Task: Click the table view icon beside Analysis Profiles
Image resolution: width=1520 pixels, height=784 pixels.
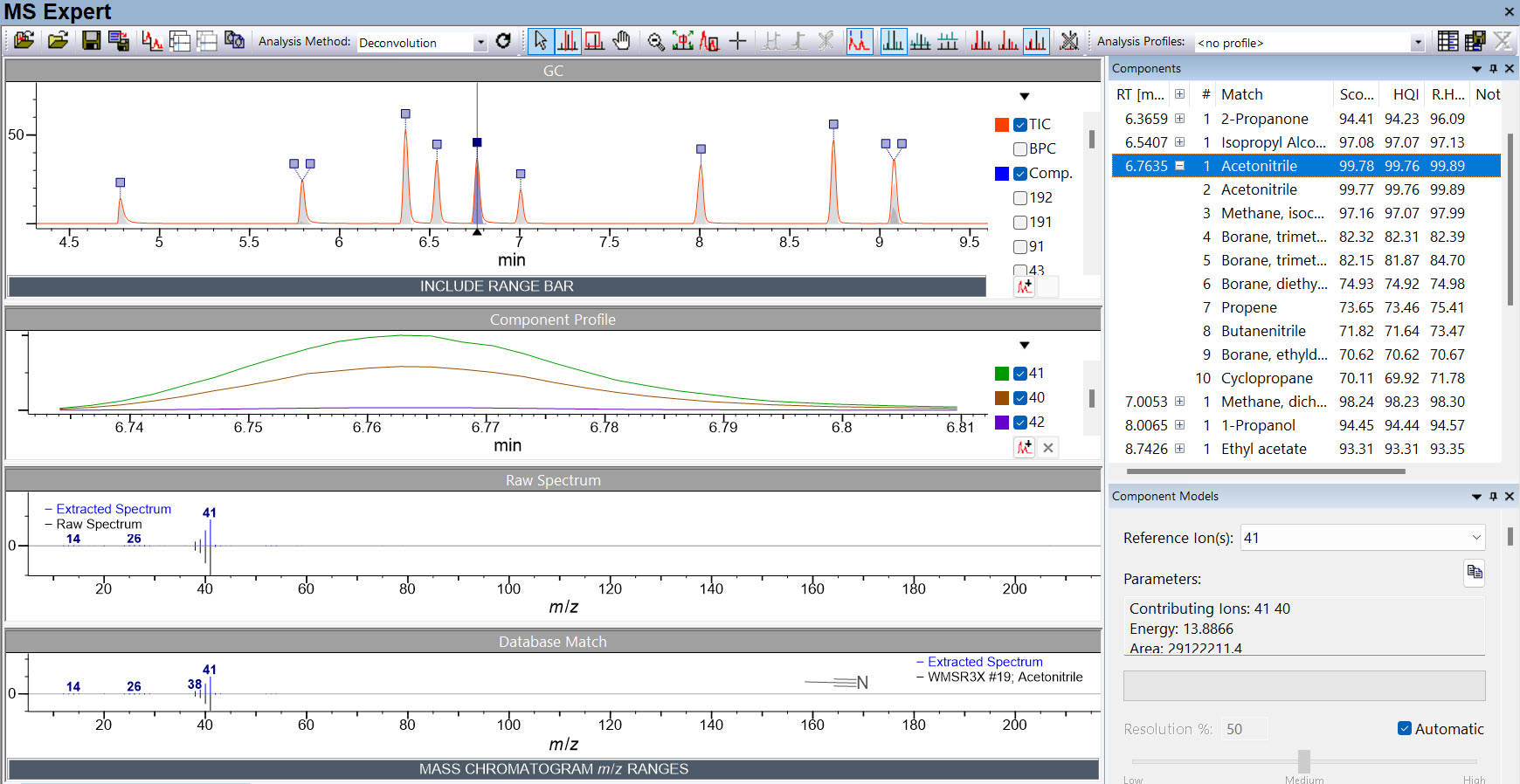Action: [1447, 41]
